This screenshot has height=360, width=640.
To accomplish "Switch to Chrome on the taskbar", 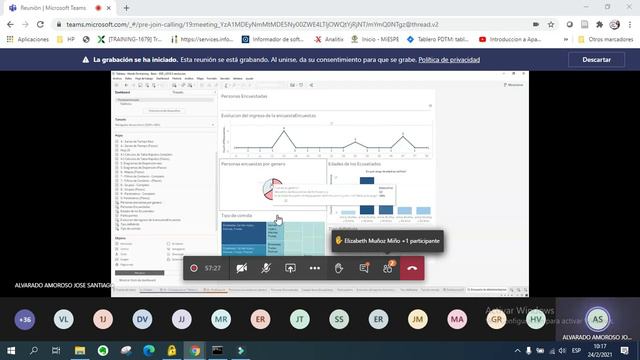I will pos(195,351).
